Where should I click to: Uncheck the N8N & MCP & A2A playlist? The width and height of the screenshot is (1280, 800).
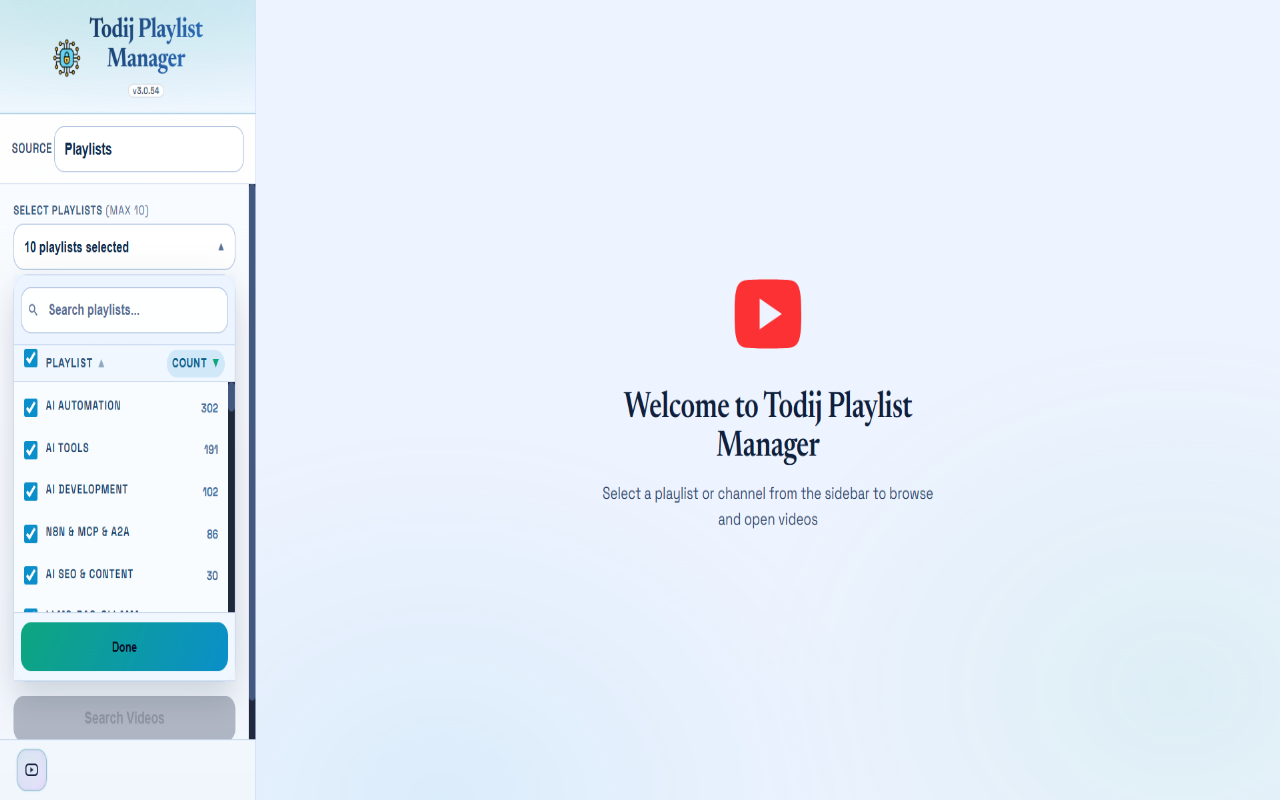[31, 534]
